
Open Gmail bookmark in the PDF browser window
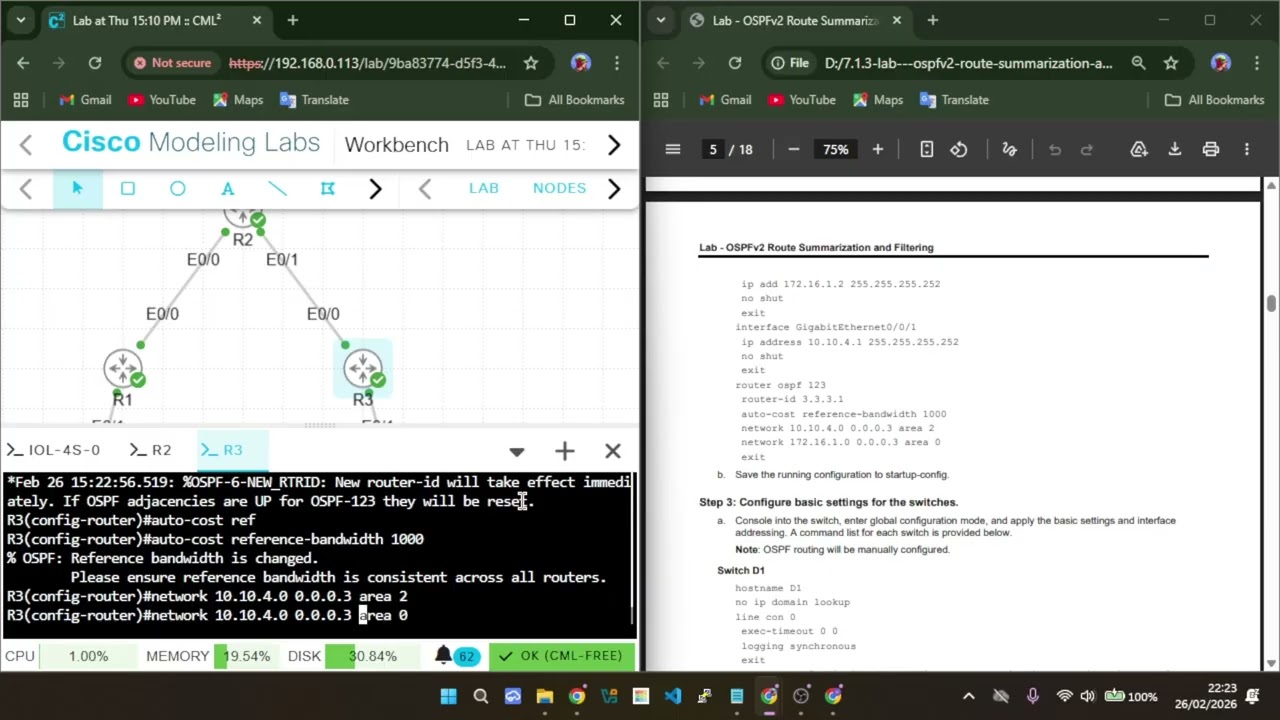click(x=725, y=100)
